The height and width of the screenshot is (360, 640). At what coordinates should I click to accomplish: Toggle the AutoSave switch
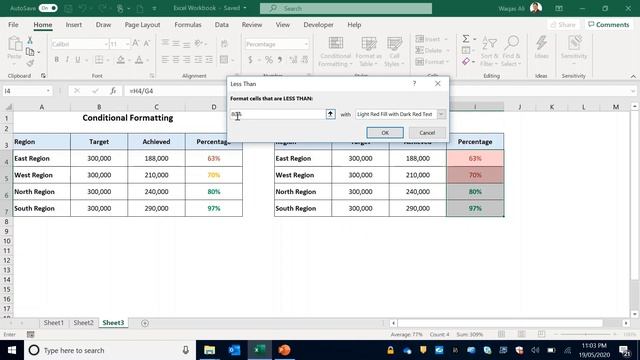(48, 8)
